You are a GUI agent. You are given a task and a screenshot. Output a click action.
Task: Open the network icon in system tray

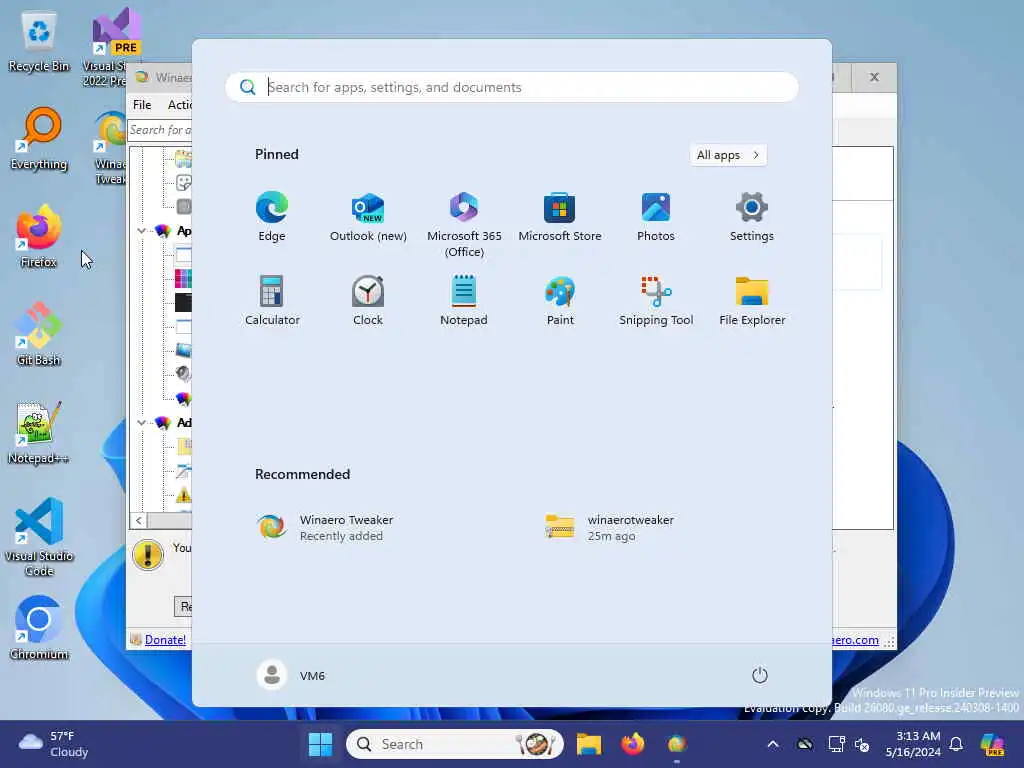[835, 744]
